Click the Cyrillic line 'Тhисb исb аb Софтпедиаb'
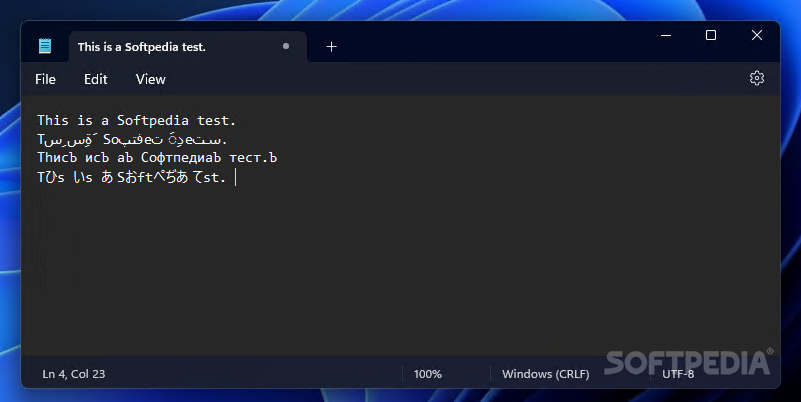The height and width of the screenshot is (402, 801). tap(157, 158)
